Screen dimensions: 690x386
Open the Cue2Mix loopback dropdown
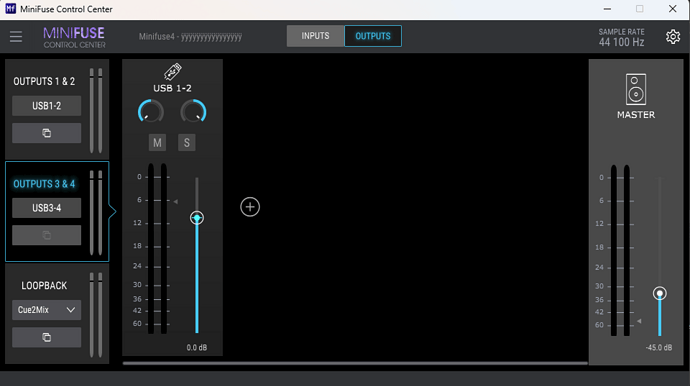[46, 310]
